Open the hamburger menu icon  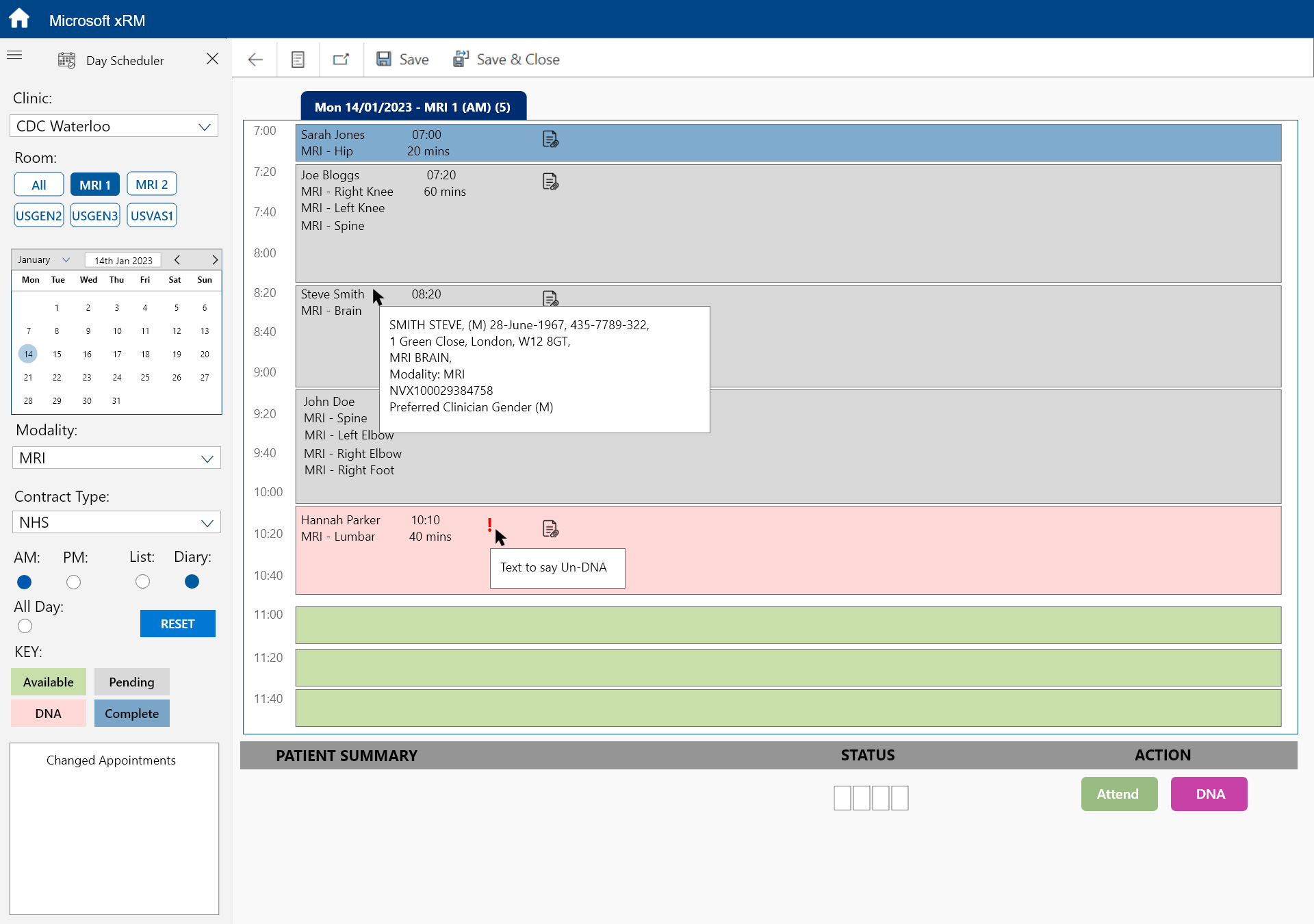(x=14, y=55)
